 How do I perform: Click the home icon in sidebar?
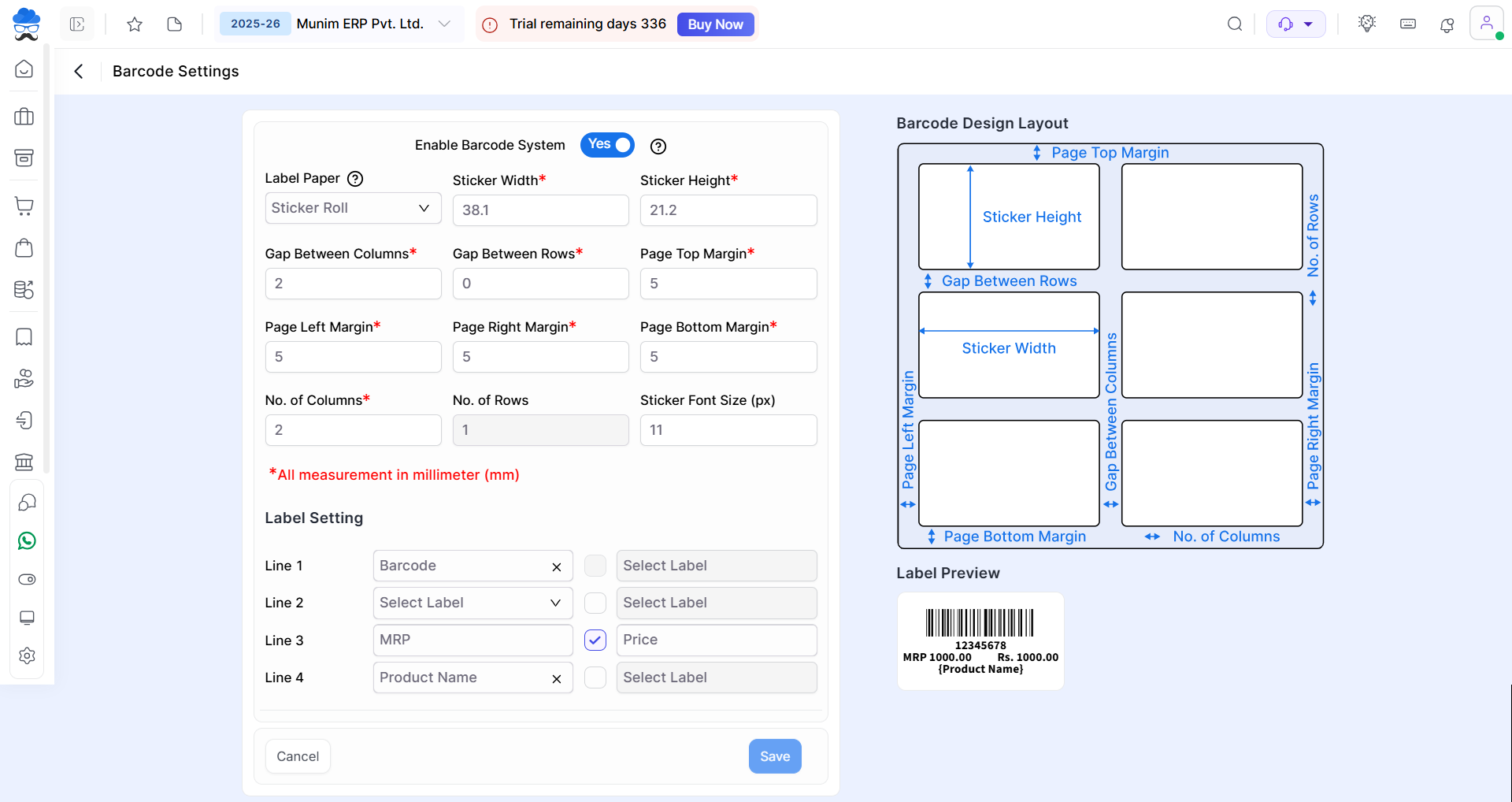coord(24,69)
